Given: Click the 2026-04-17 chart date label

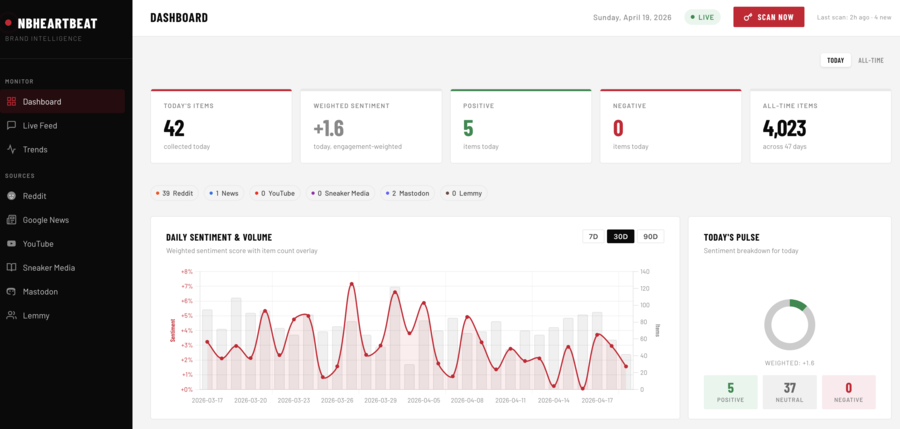Looking at the screenshot, I should click(598, 400).
